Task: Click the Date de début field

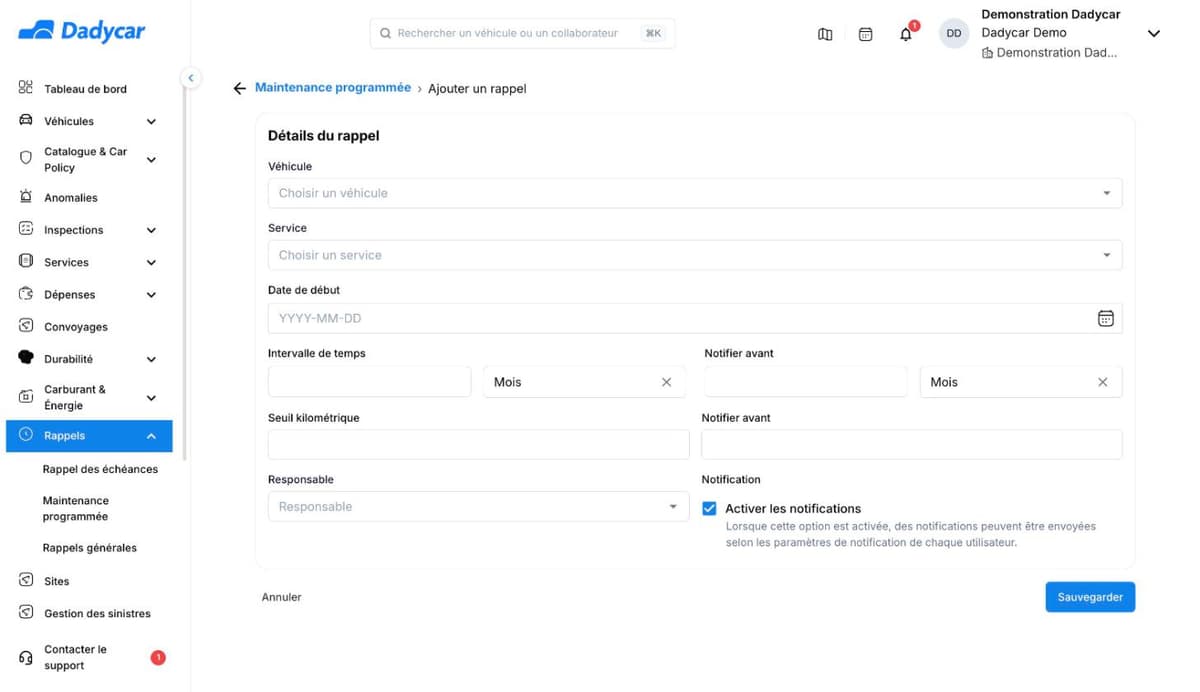Action: [695, 318]
